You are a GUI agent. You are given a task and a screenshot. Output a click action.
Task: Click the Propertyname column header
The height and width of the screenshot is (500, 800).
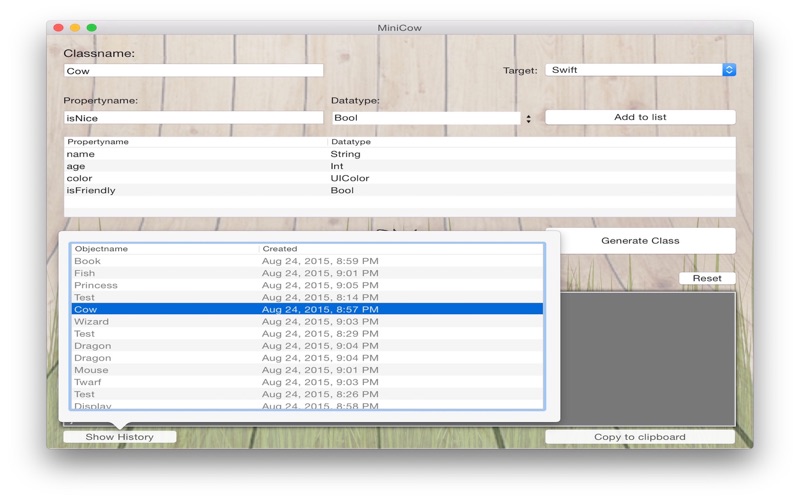coord(196,141)
